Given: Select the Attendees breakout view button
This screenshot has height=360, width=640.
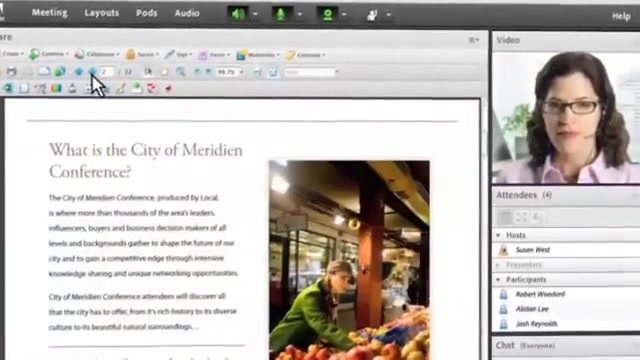Looking at the screenshot, I should tap(521, 217).
